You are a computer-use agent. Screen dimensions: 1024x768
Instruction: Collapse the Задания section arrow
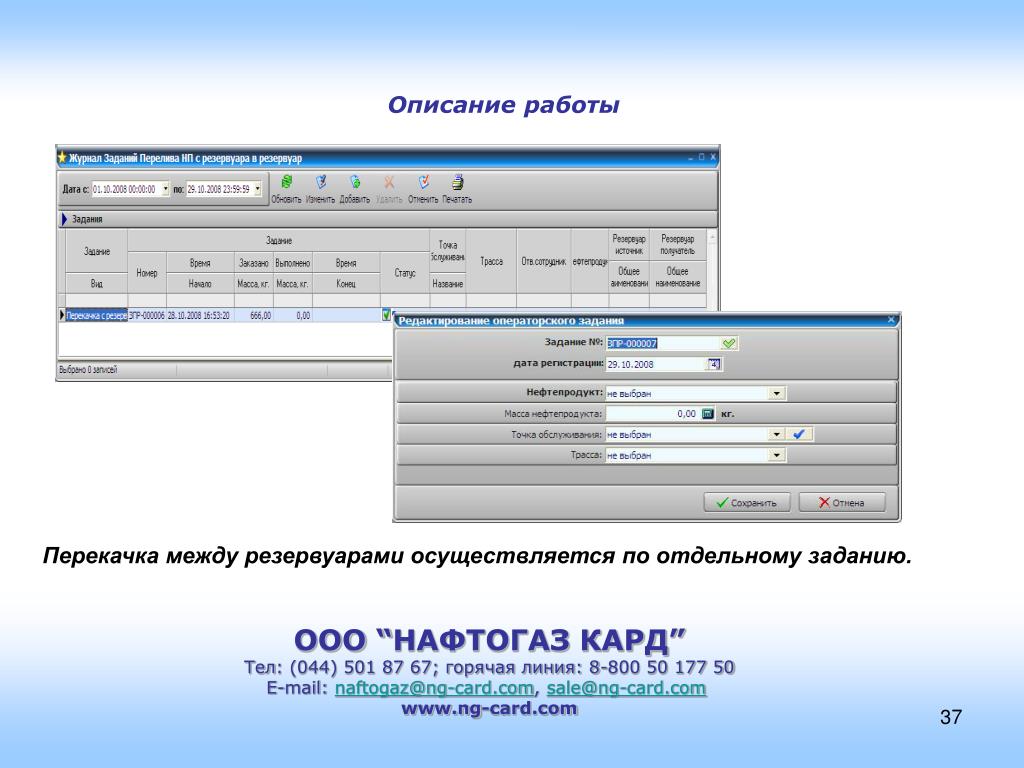pyautogui.click(x=64, y=219)
